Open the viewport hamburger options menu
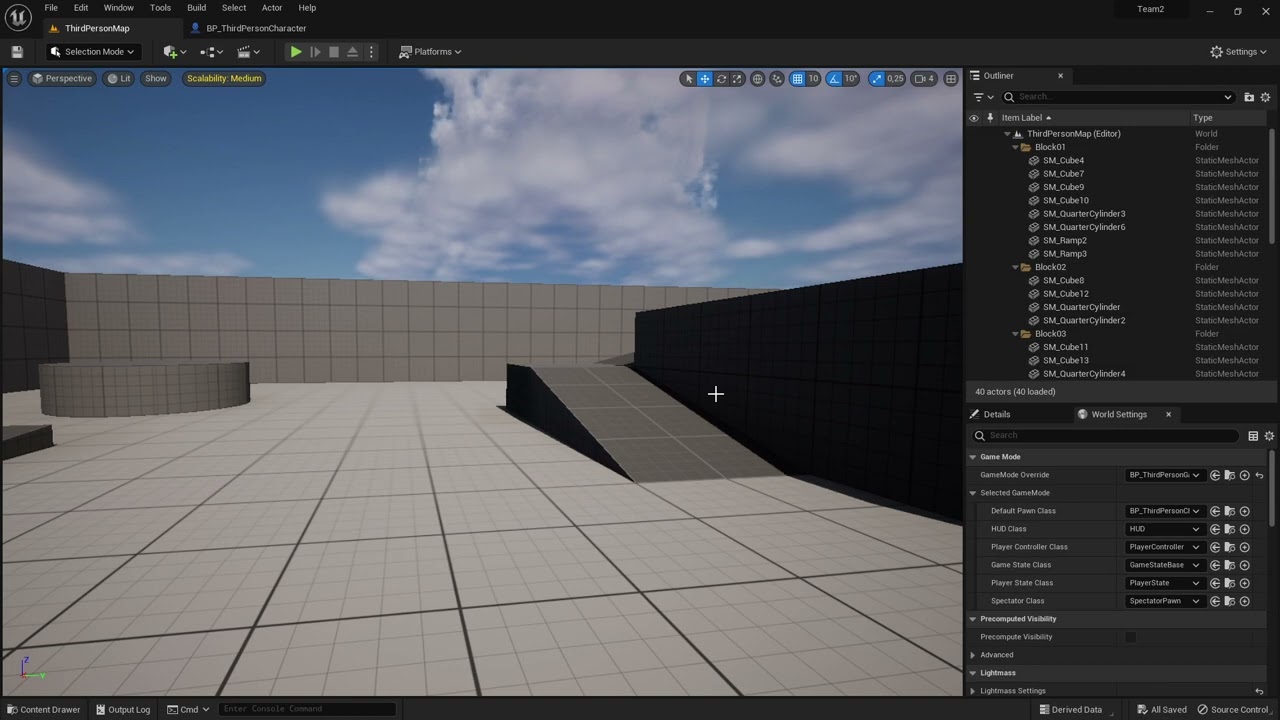The width and height of the screenshot is (1280, 720). pyautogui.click(x=14, y=79)
